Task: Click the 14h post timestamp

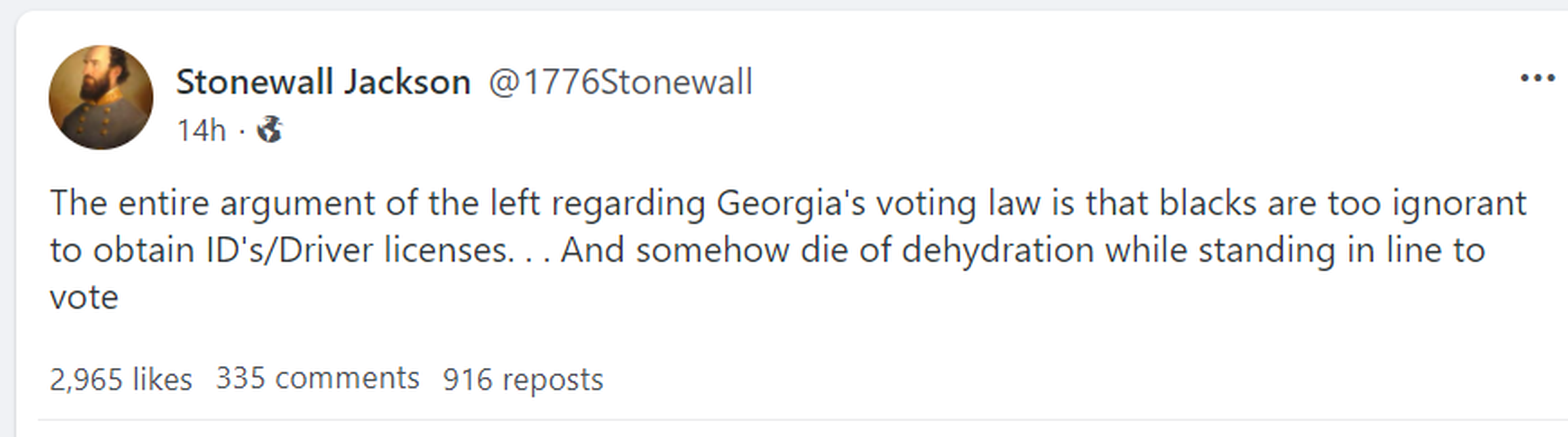Action: click(201, 130)
